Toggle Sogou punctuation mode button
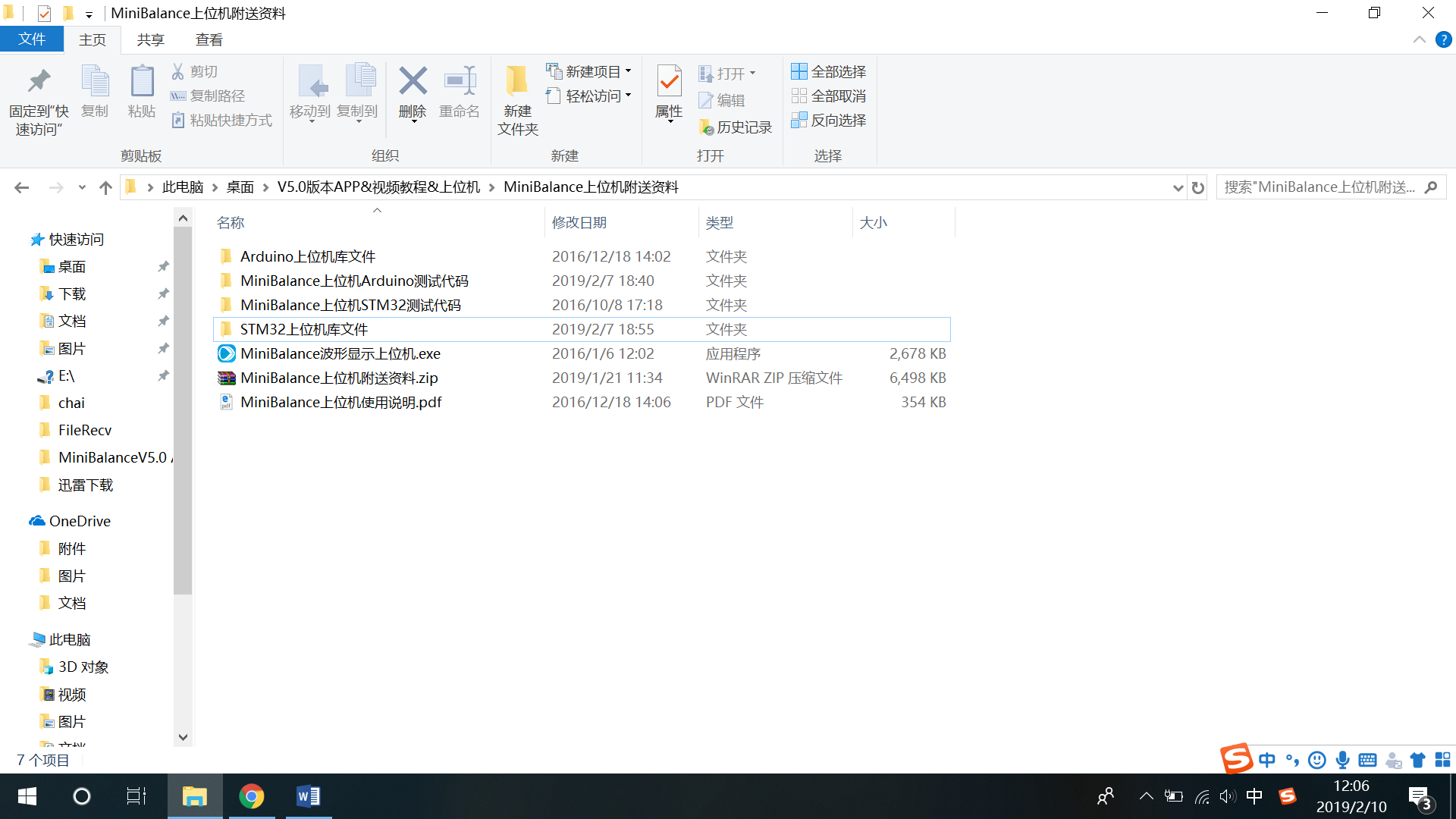 1292,760
